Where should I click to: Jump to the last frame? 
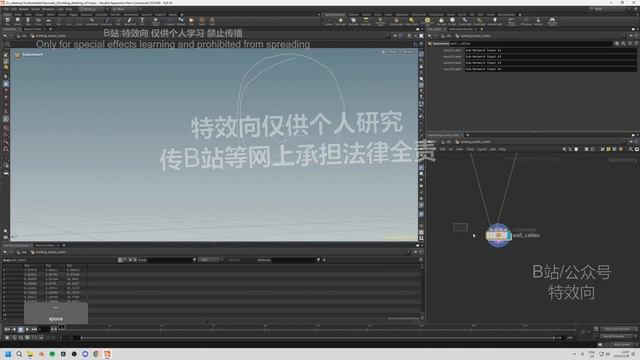pos(34,329)
